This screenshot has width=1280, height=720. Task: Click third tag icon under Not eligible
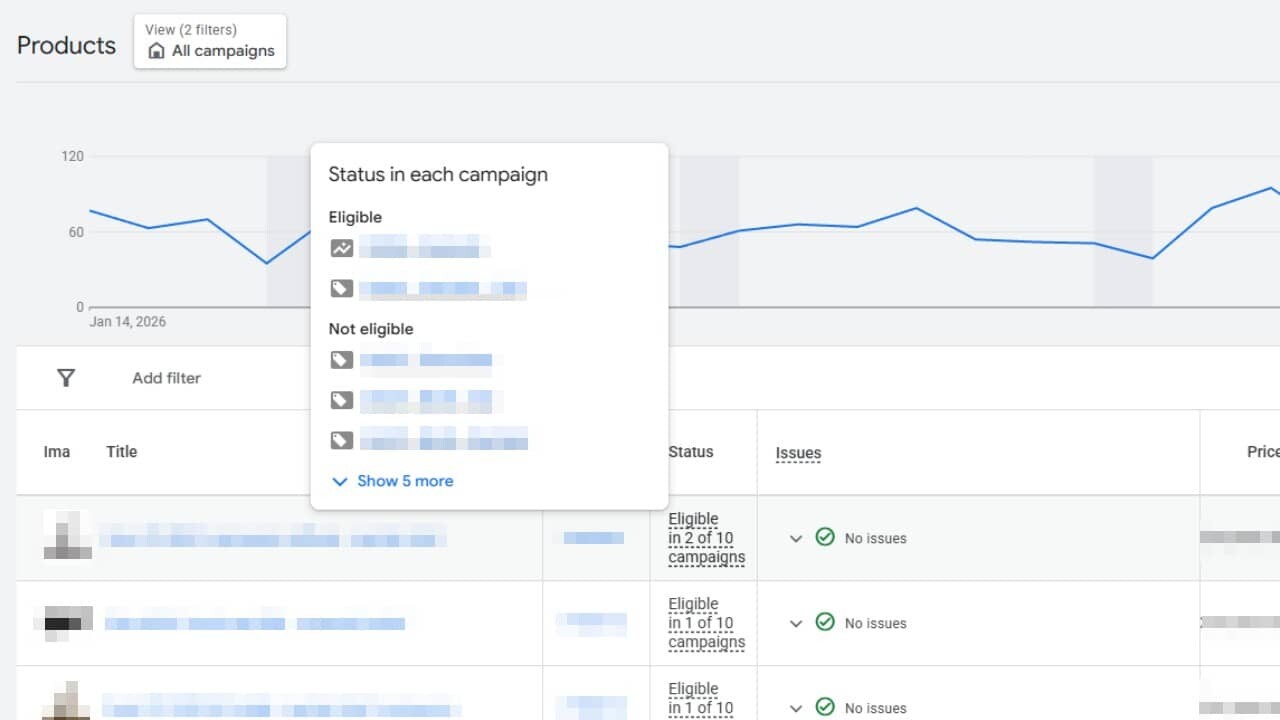tap(342, 440)
